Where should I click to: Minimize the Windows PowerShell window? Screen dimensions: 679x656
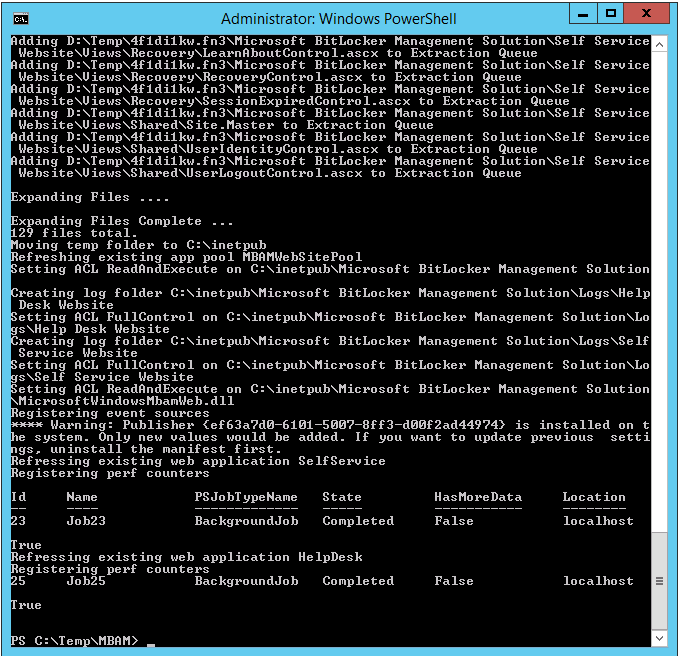point(583,14)
